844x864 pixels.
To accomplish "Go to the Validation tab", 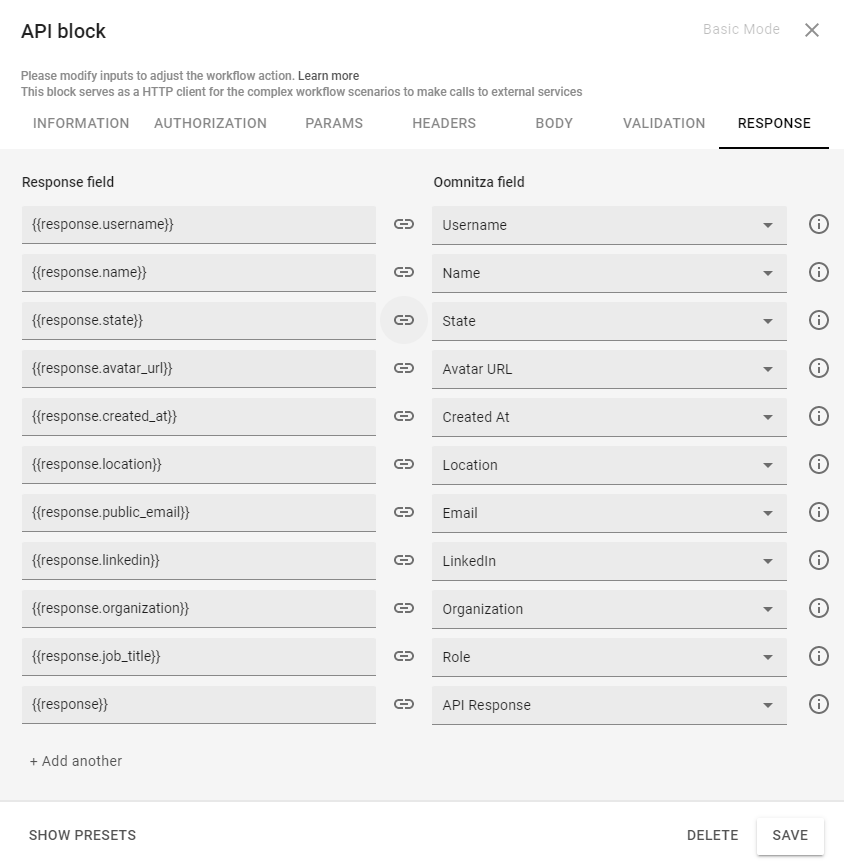I will tap(664, 123).
